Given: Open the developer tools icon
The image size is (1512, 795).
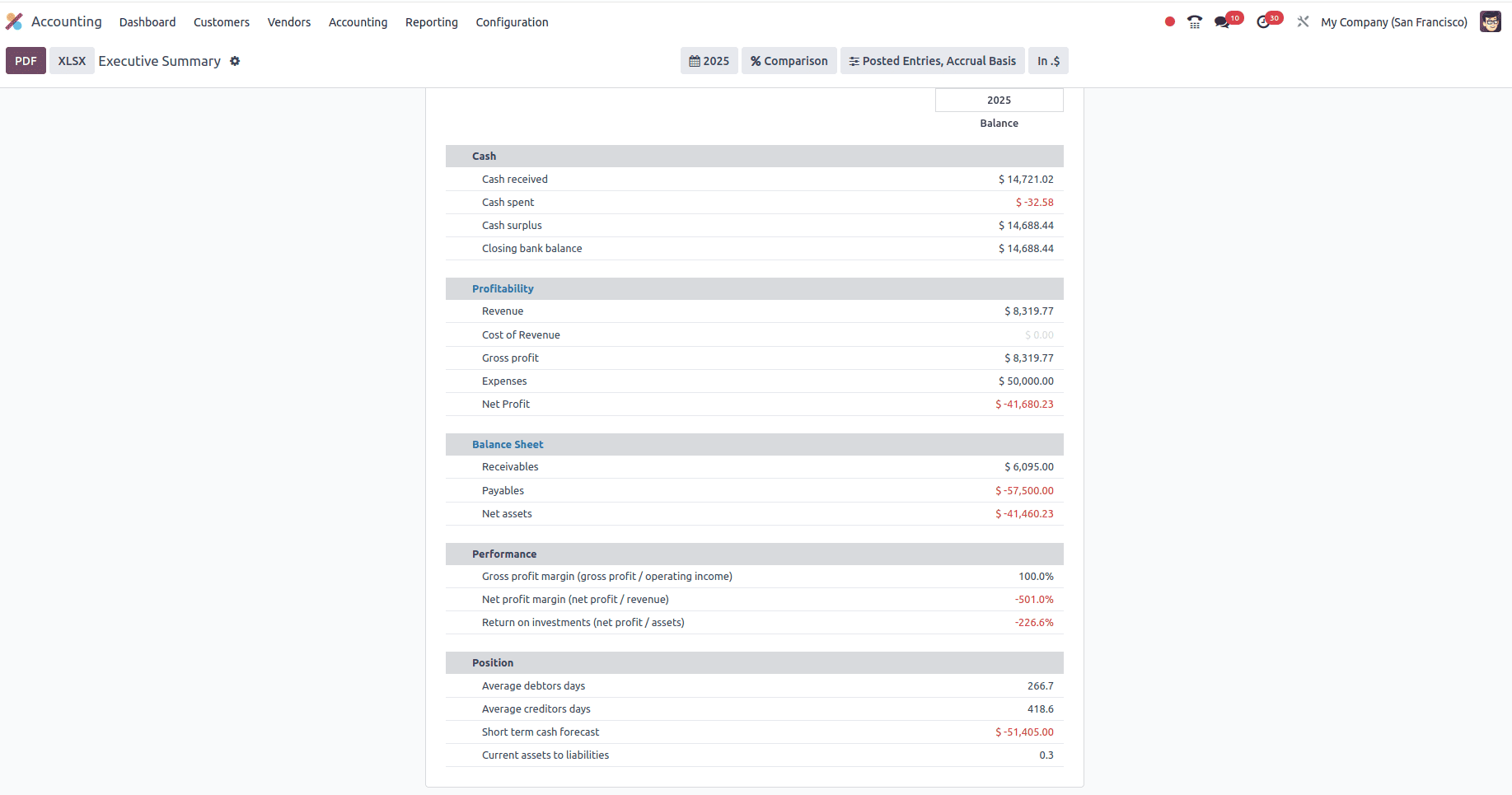Looking at the screenshot, I should [1302, 21].
